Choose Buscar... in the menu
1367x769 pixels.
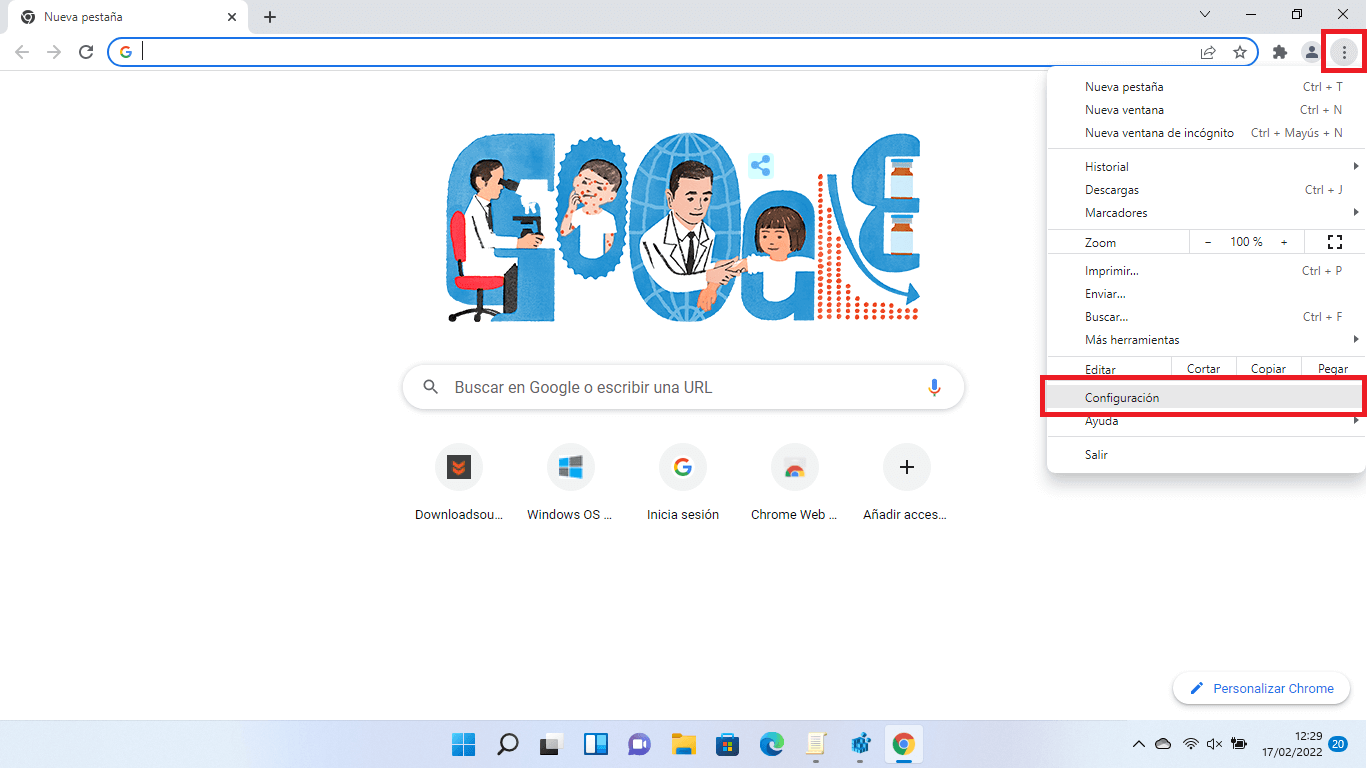(x=1206, y=317)
